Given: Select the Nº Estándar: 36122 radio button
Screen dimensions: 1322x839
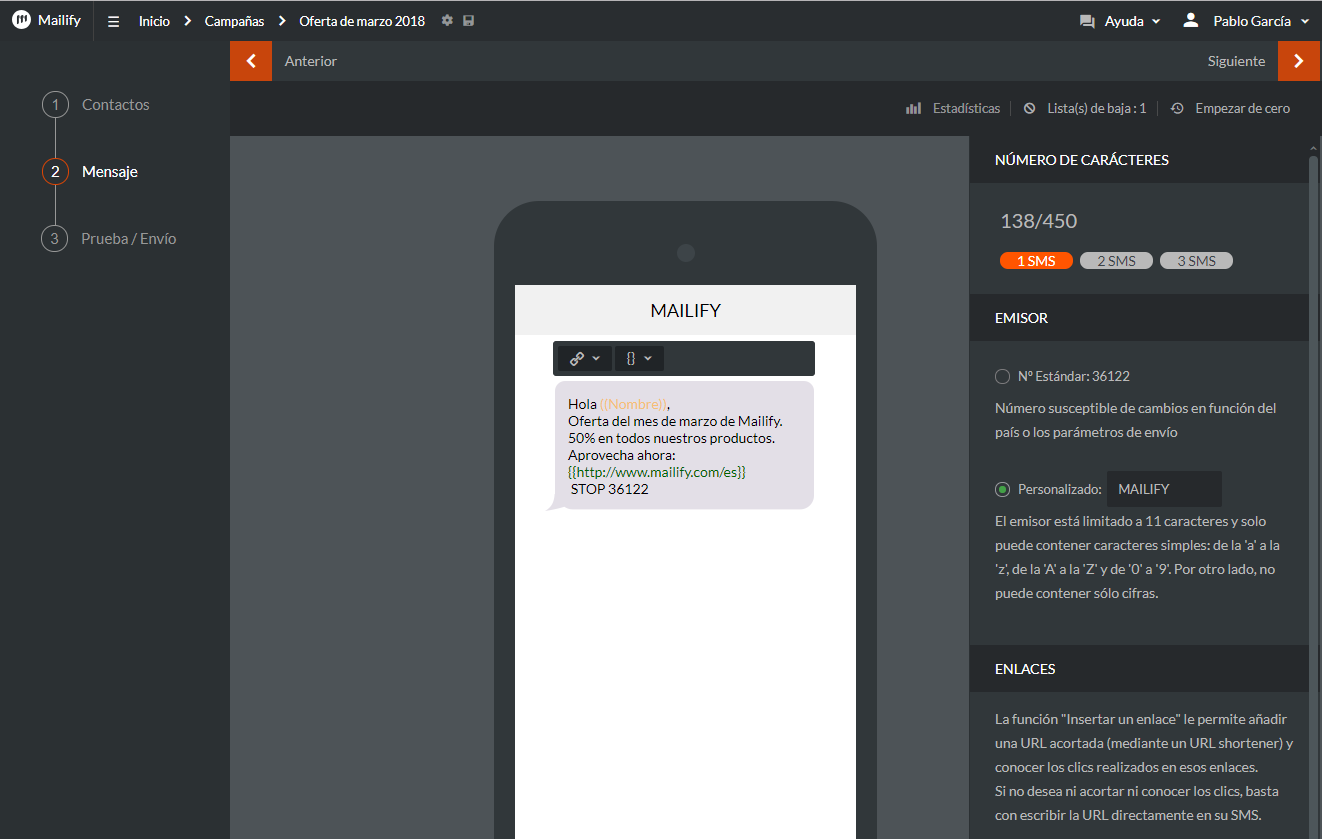Looking at the screenshot, I should coord(1002,376).
